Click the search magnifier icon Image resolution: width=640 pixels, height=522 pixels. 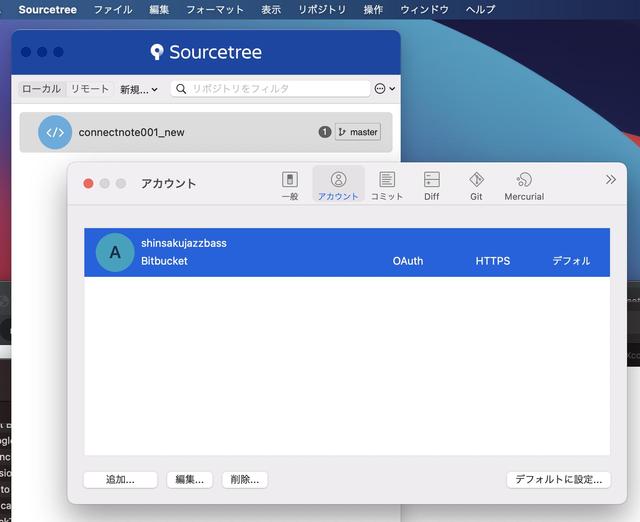(x=181, y=89)
